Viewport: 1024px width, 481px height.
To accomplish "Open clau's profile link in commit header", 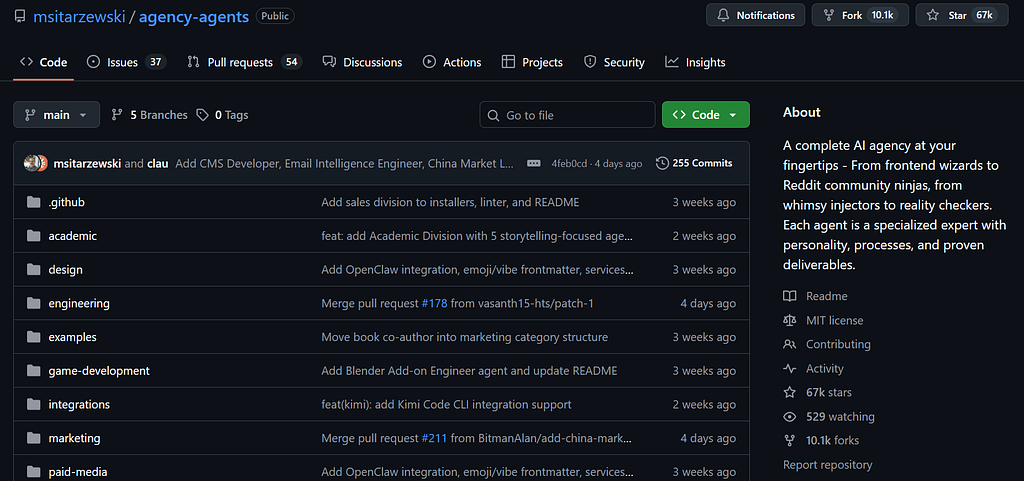I will pos(157,163).
